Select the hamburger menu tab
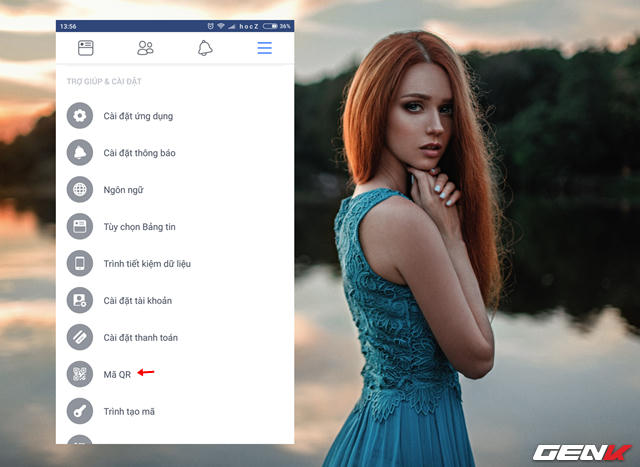 tap(264, 47)
